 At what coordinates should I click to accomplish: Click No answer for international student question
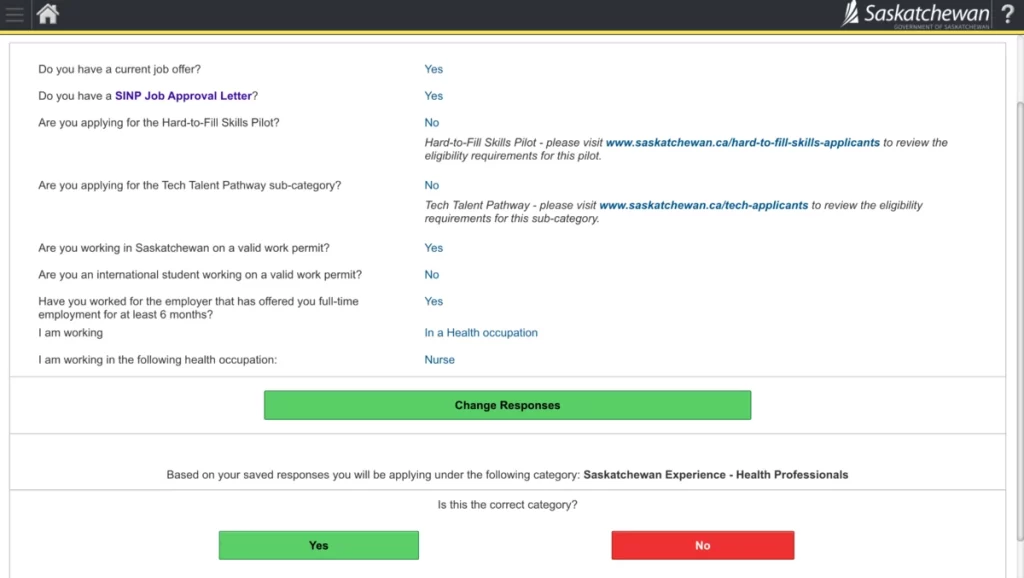431,274
